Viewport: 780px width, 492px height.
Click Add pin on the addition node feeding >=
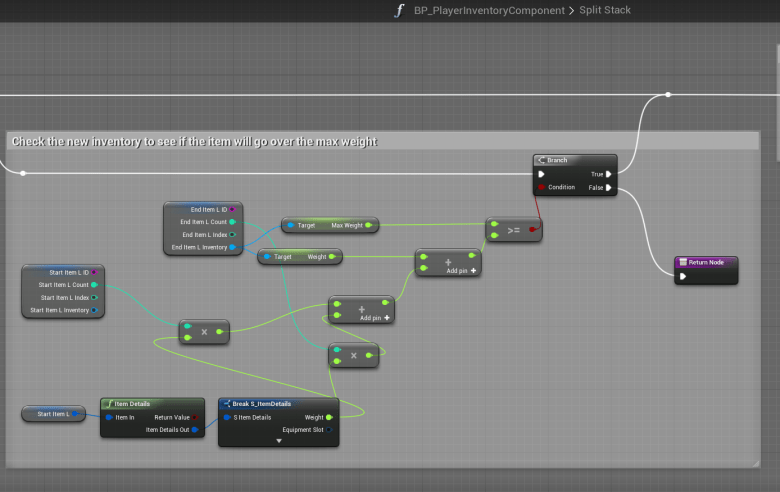pos(461,270)
